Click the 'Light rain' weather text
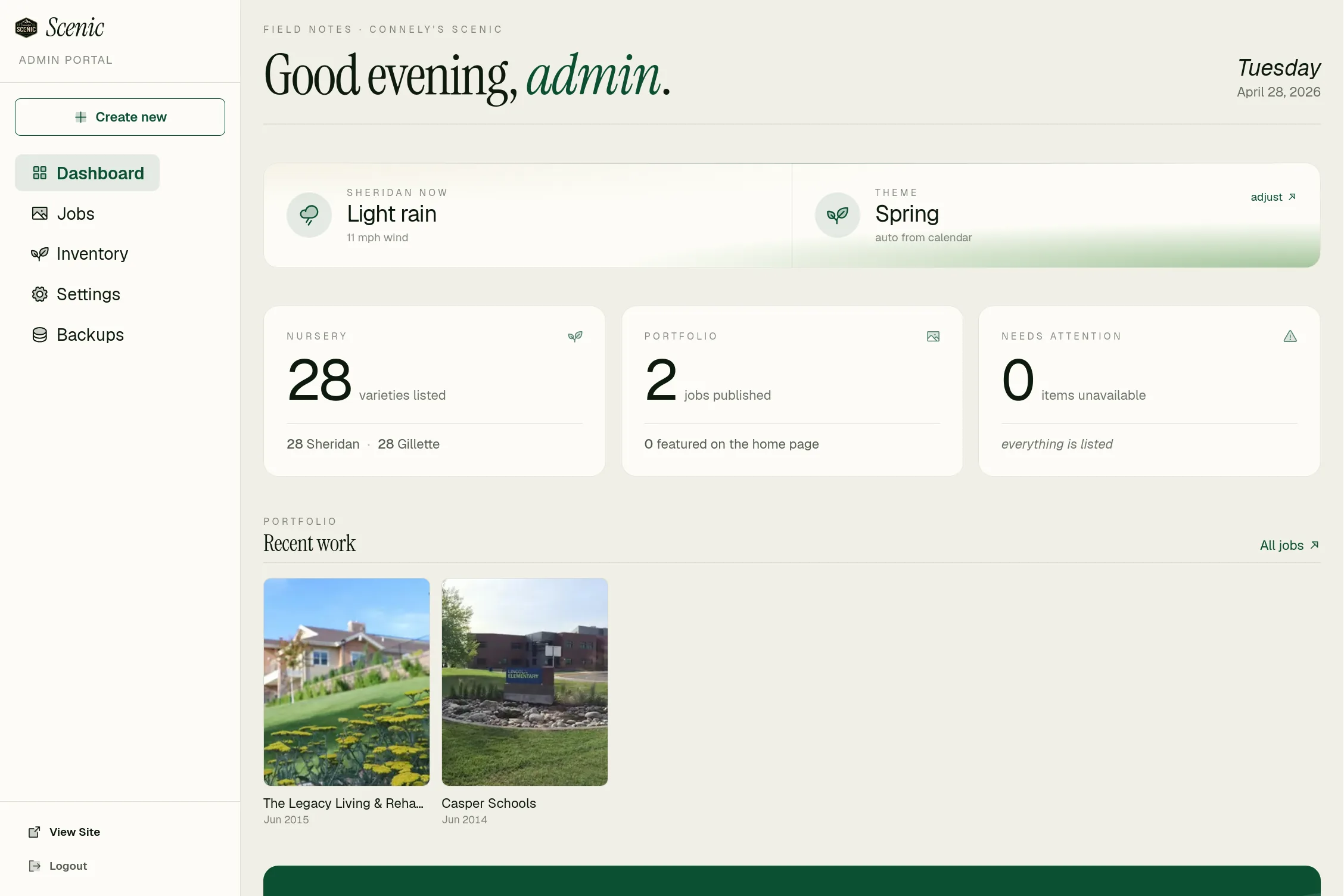1344x896 pixels. [x=392, y=214]
